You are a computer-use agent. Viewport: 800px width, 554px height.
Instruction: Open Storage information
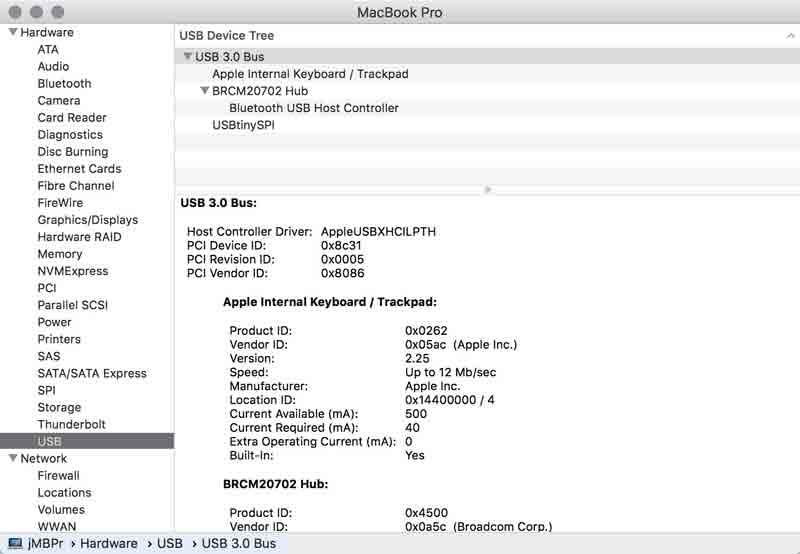tap(59, 408)
